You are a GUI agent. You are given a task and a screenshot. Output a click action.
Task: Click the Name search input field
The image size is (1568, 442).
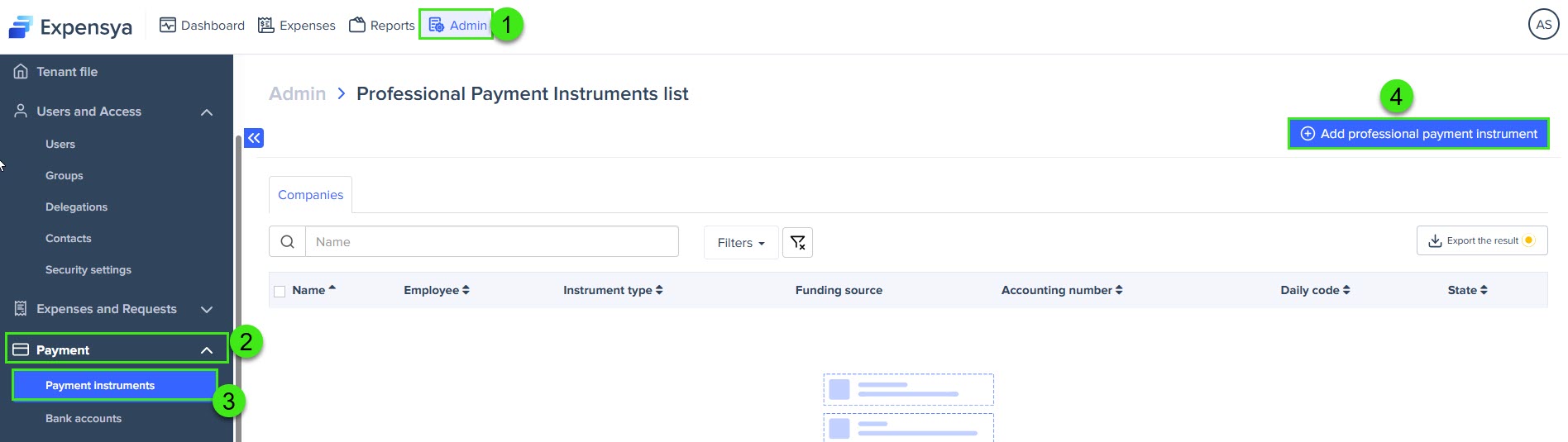[x=492, y=242]
